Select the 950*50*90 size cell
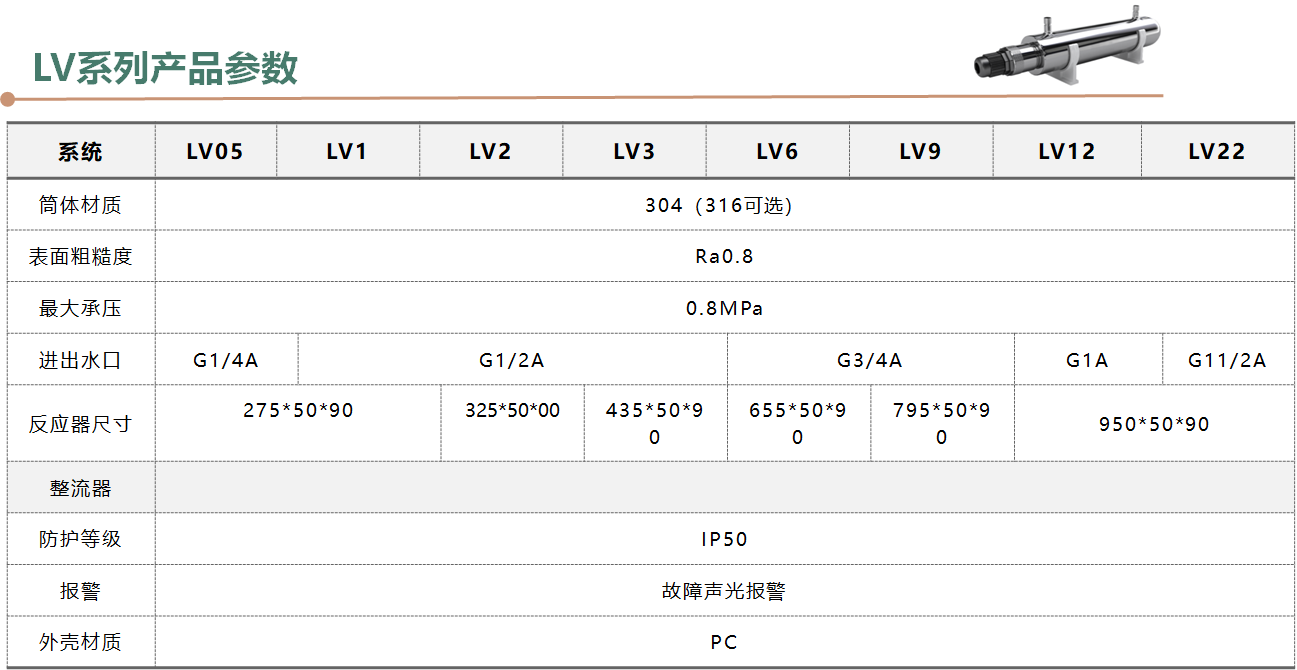 1154,424
